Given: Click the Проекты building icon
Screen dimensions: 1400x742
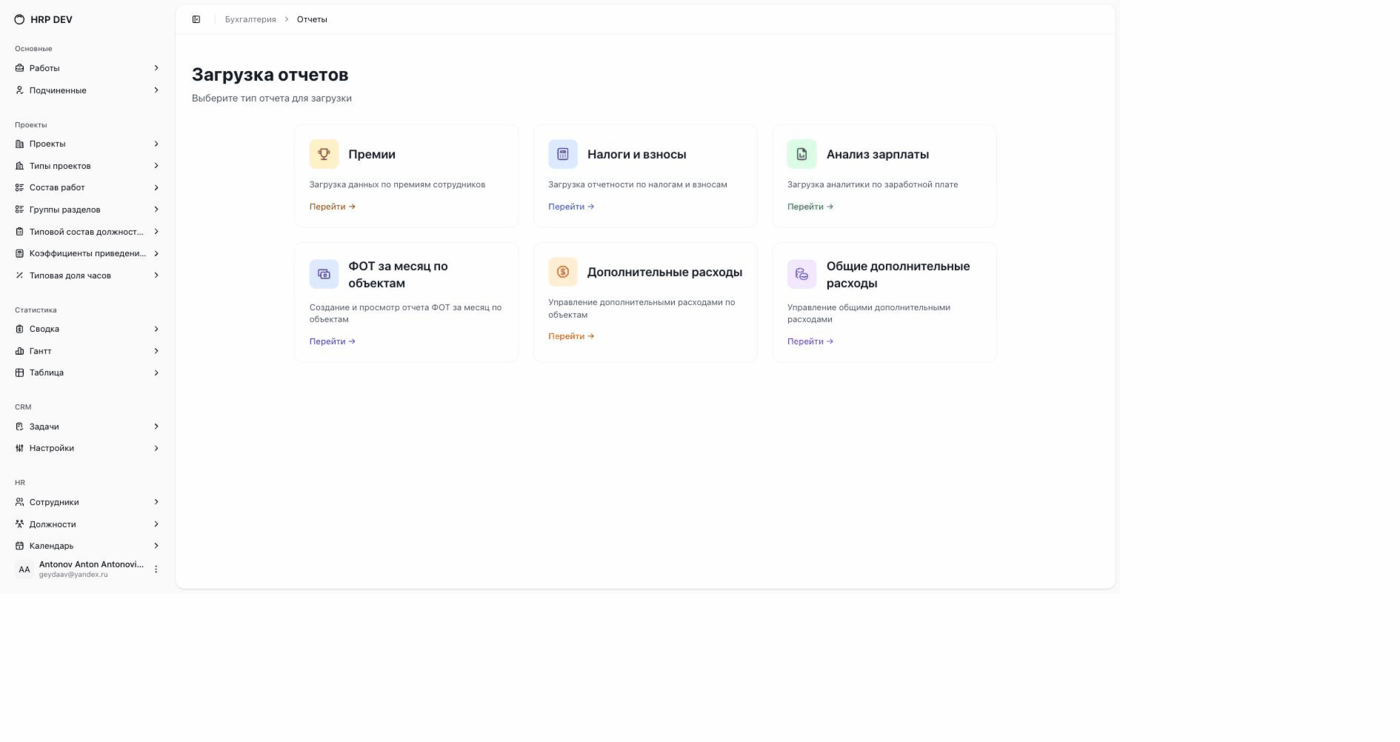Looking at the screenshot, I should point(19,144).
